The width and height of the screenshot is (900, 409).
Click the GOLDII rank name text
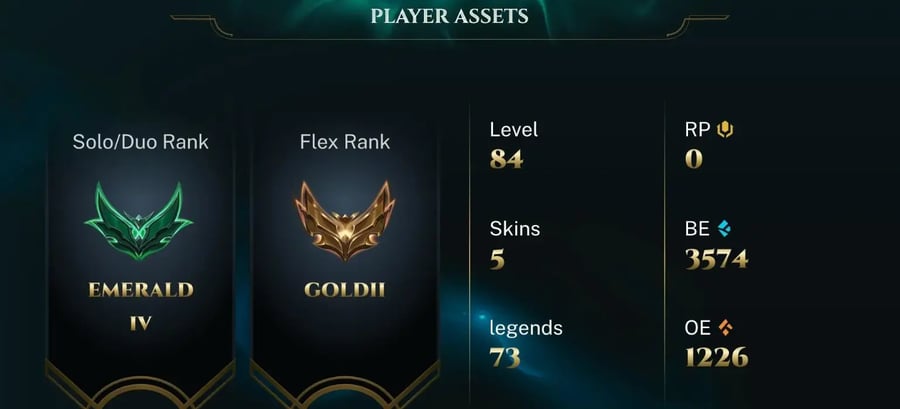click(344, 290)
